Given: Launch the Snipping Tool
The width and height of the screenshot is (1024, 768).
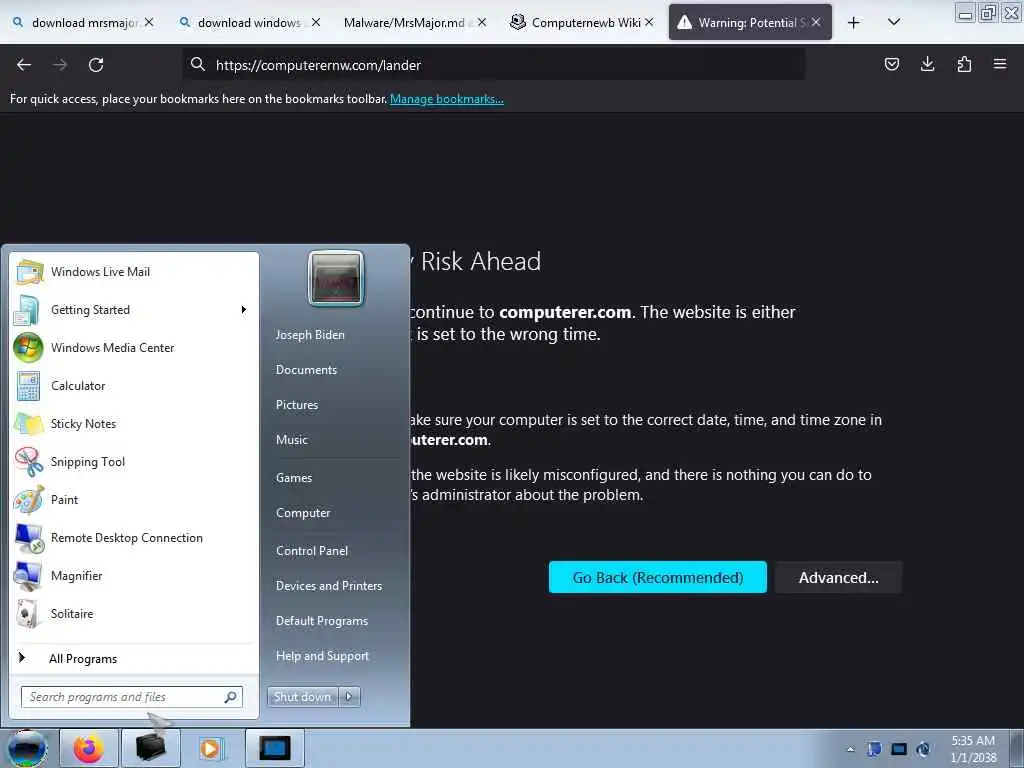Looking at the screenshot, I should 134,462.
